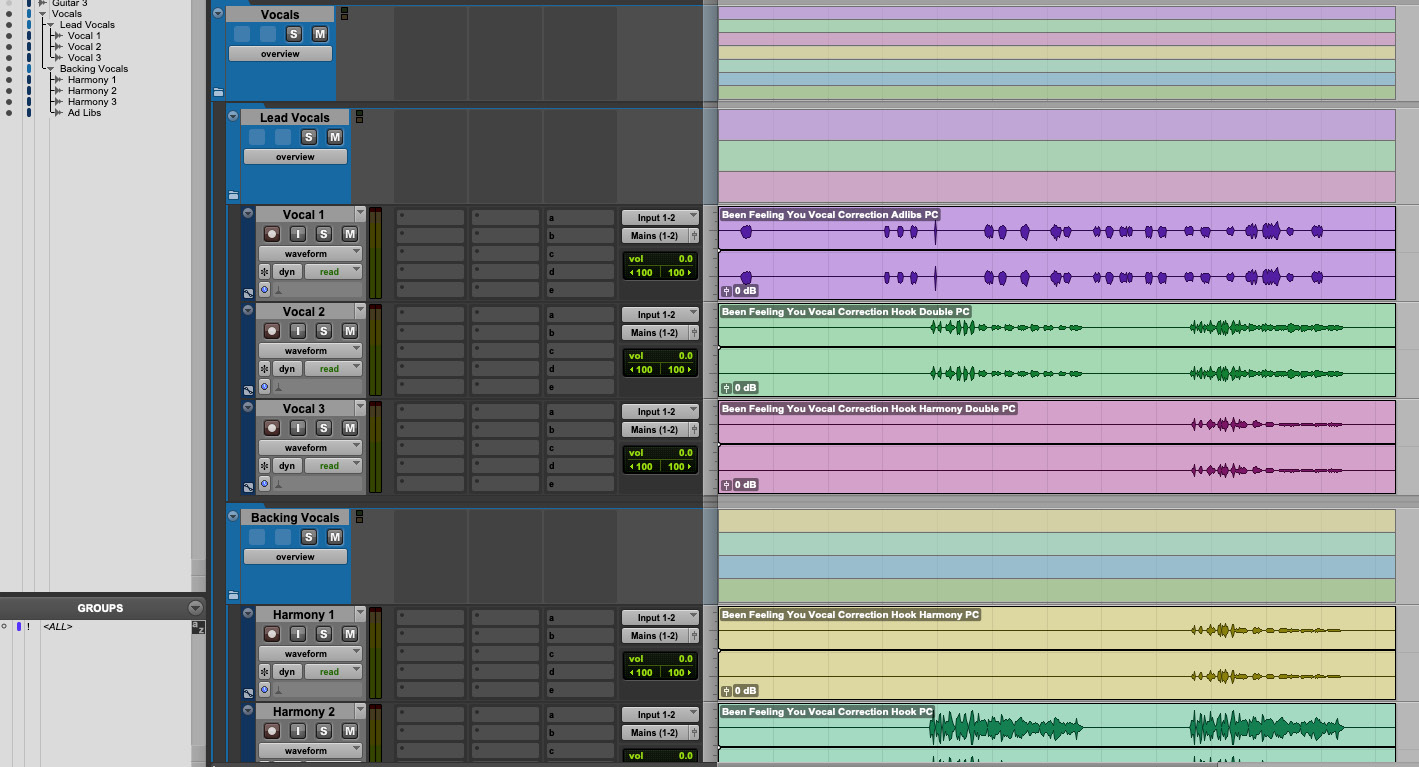Open the output window icon beside Harmony 1 Mains
Viewport: 1419px width, 767px height.
point(693,636)
